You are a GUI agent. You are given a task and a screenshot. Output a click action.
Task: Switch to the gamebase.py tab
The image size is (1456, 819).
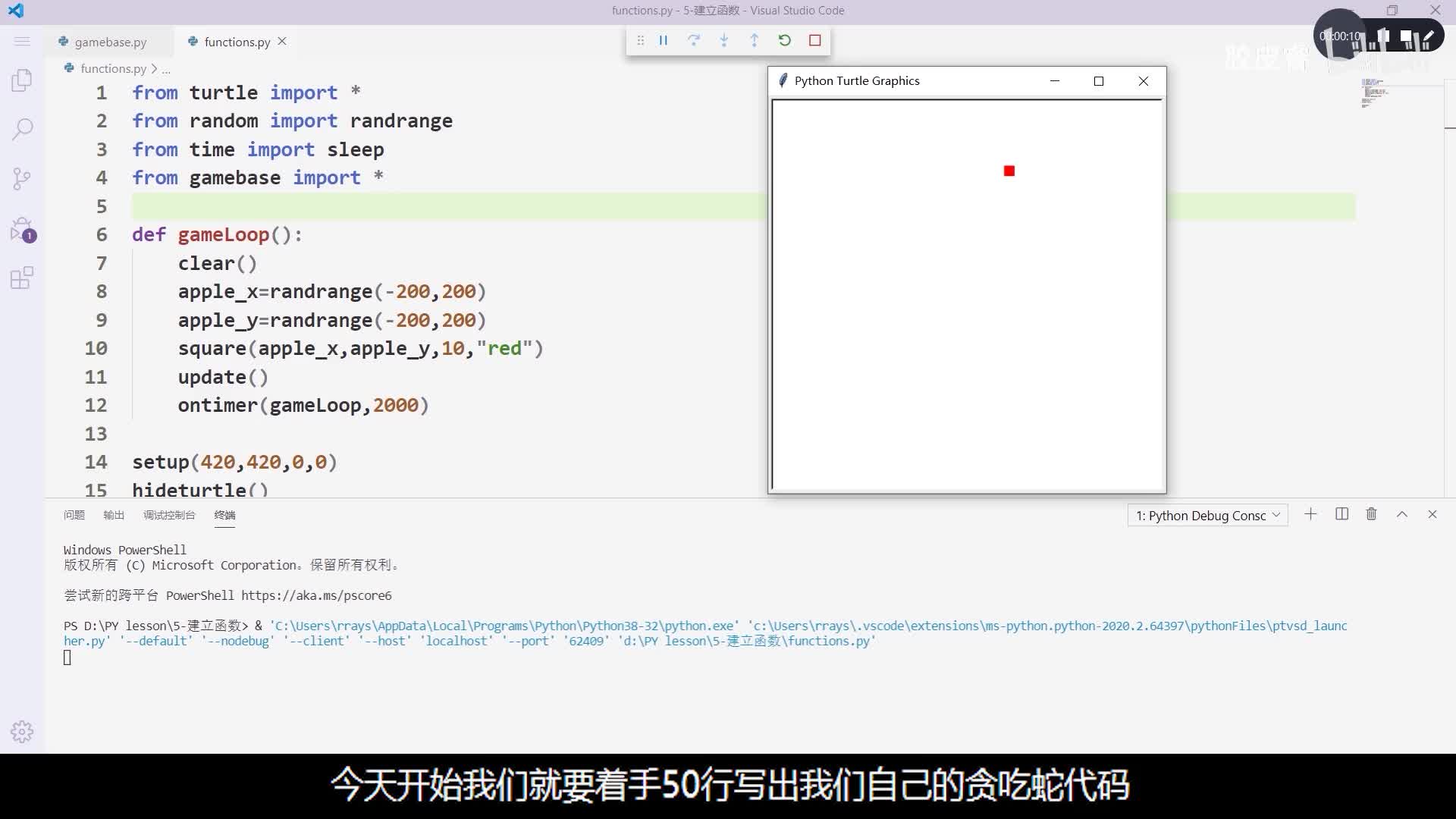(x=111, y=42)
